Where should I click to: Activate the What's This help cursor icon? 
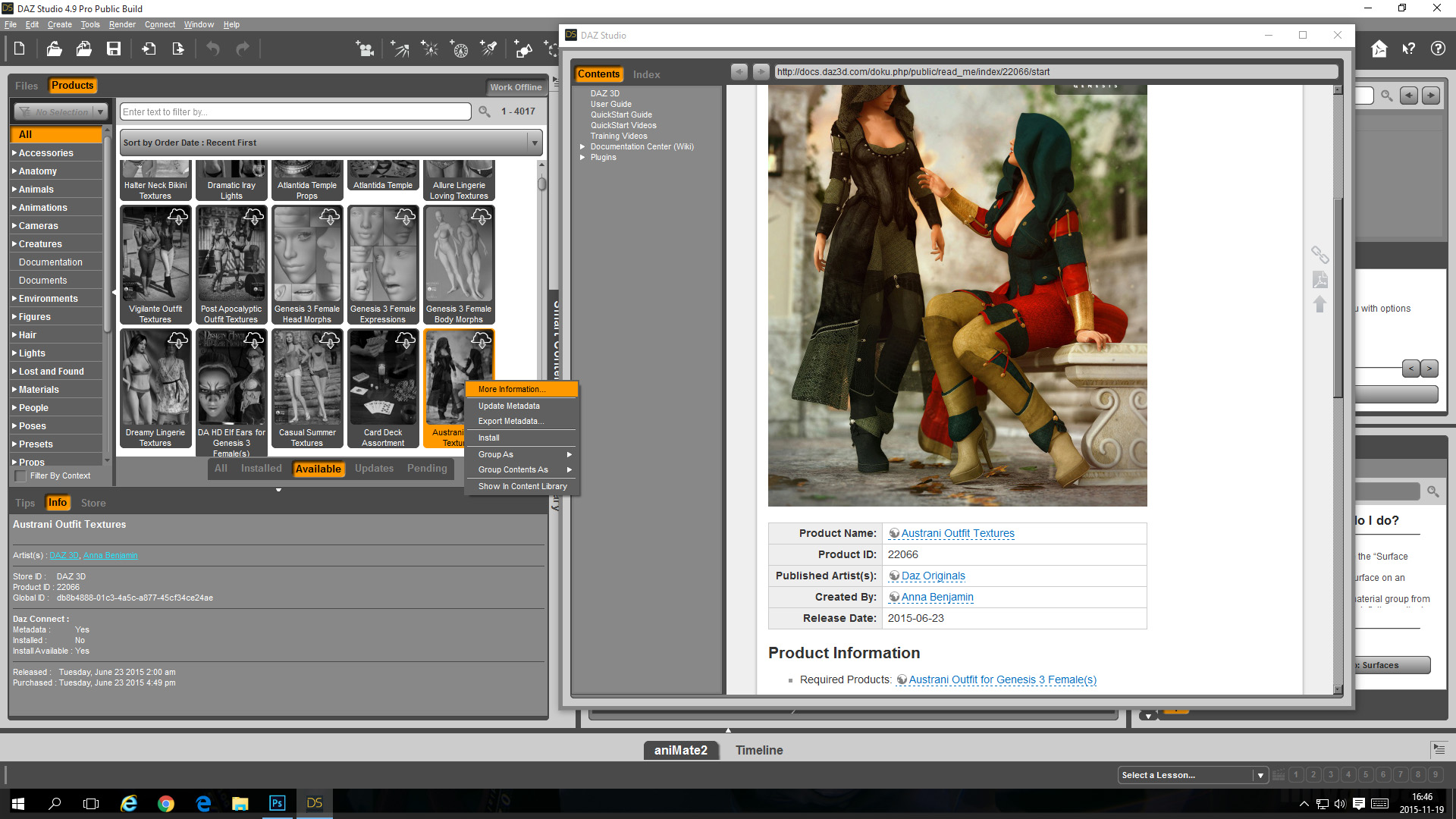click(x=1408, y=49)
